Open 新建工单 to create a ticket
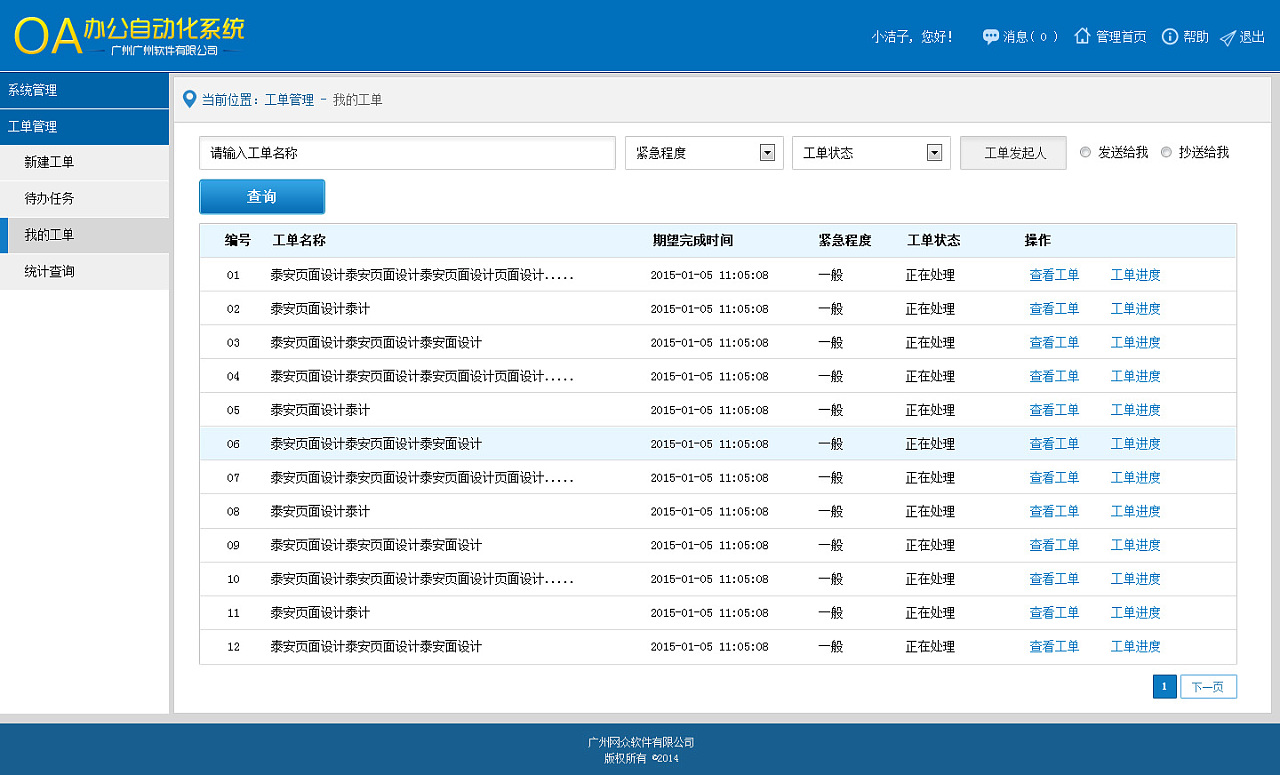Viewport: 1280px width, 775px height. click(84, 162)
